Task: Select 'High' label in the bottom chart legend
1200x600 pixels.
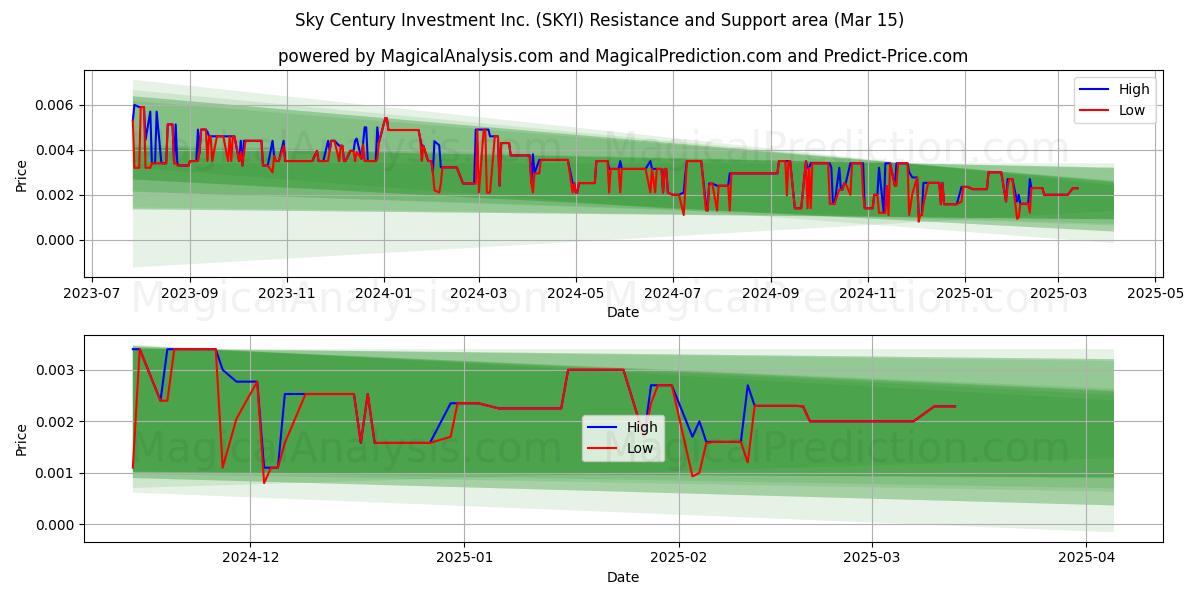Action: click(x=642, y=427)
